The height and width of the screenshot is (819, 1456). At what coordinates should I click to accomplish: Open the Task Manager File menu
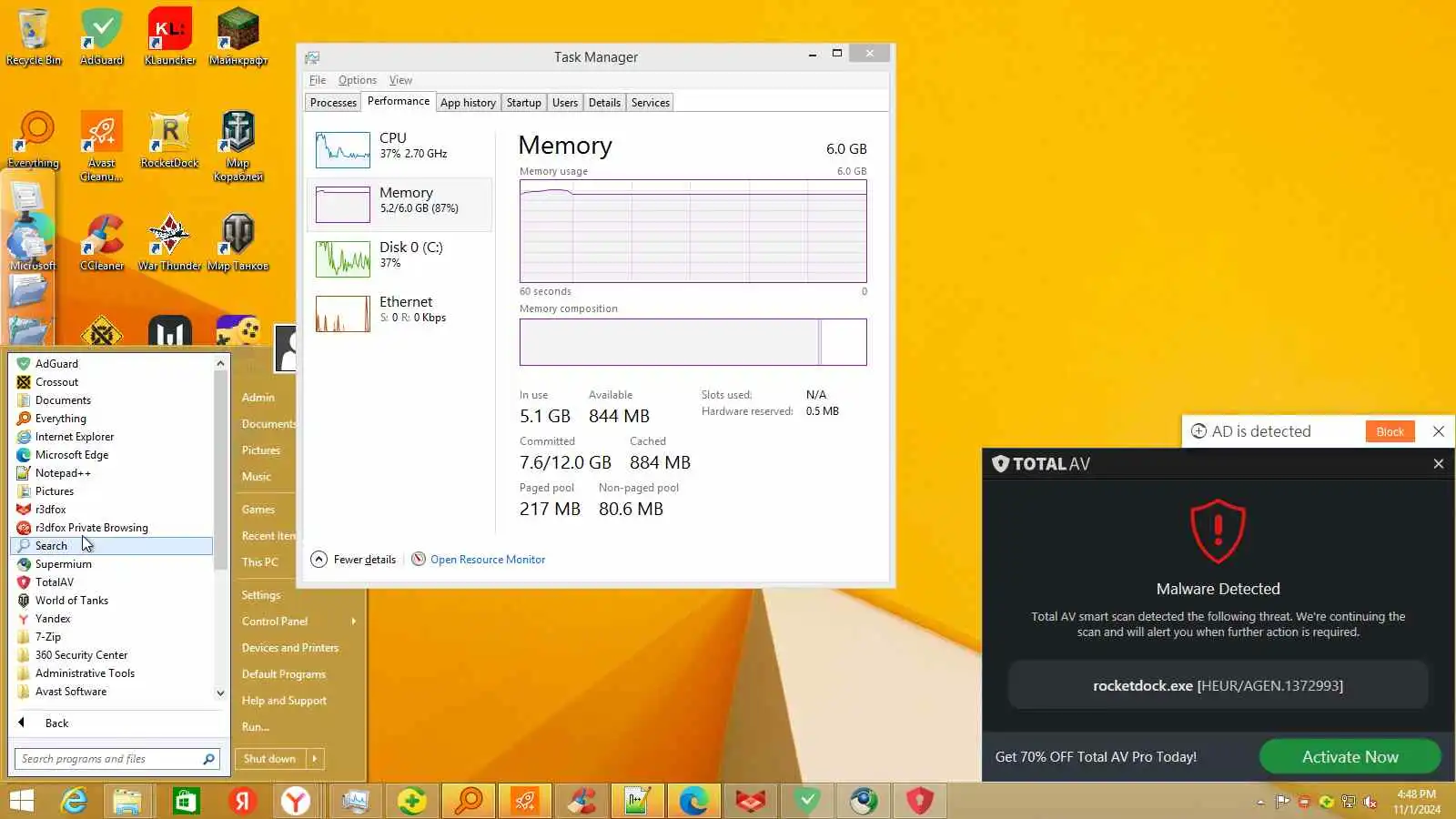pyautogui.click(x=318, y=80)
